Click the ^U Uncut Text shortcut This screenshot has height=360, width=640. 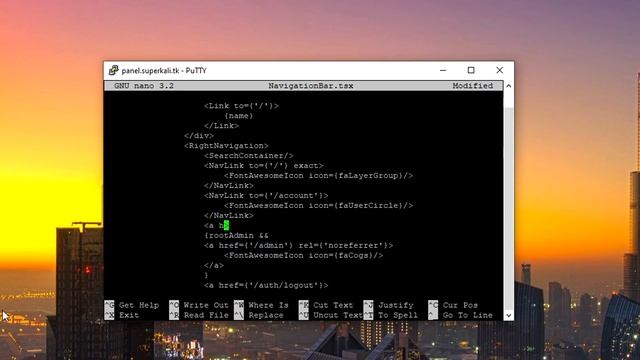(x=331, y=315)
